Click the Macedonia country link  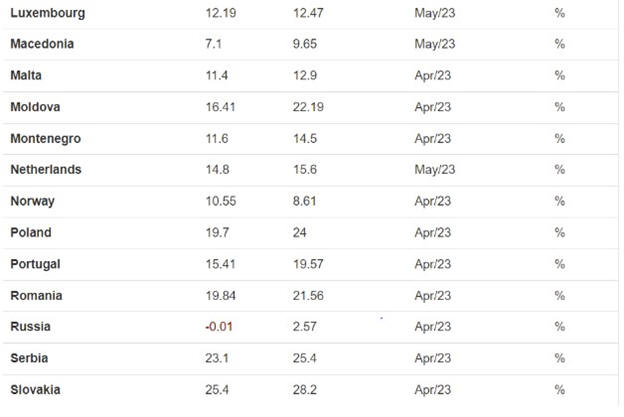(42, 44)
